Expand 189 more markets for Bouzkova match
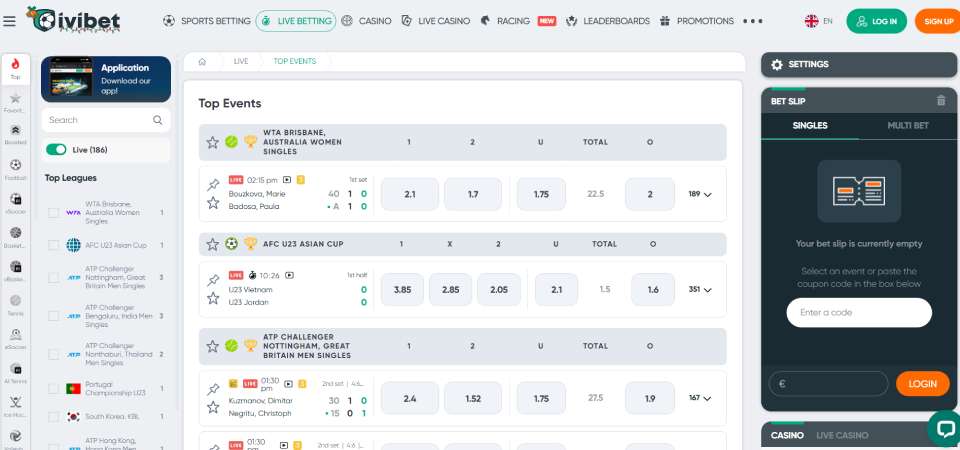This screenshot has width=960, height=450. click(700, 195)
